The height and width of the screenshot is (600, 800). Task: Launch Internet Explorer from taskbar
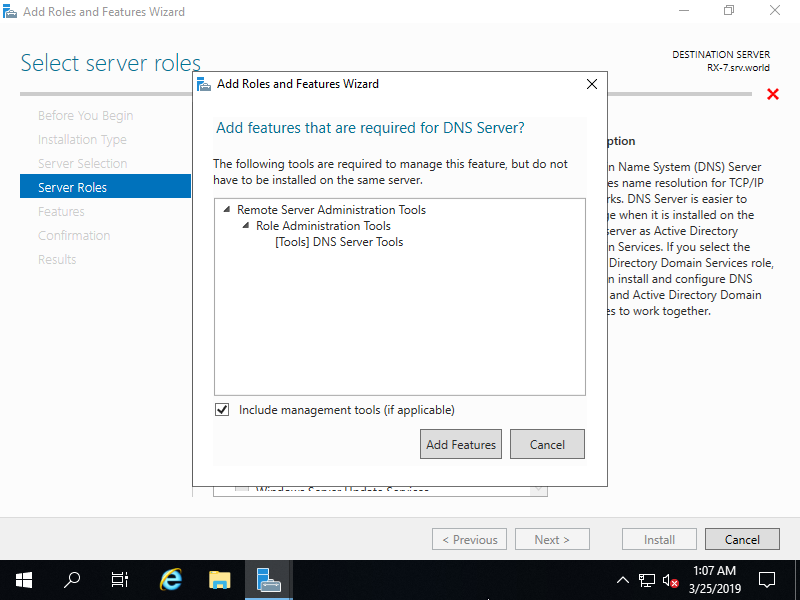(170, 580)
